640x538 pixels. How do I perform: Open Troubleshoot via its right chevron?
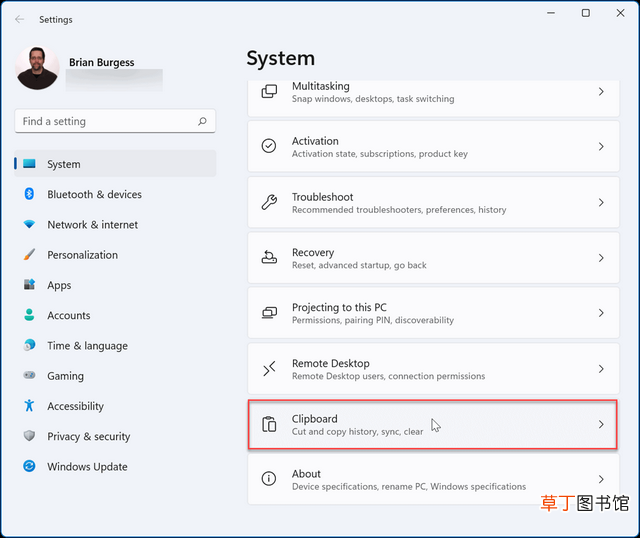click(x=601, y=202)
